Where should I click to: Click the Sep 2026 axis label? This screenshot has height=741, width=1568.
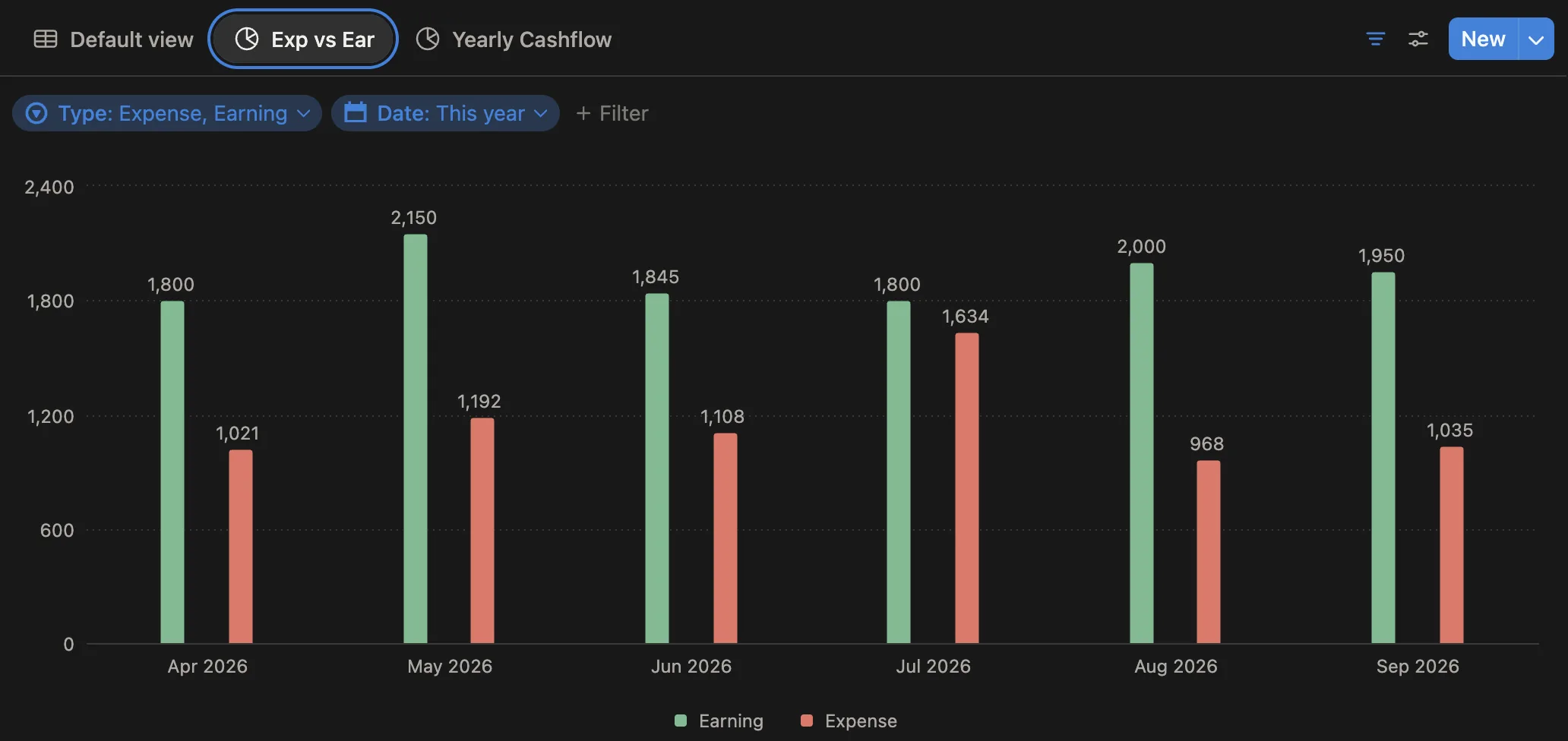(1418, 667)
